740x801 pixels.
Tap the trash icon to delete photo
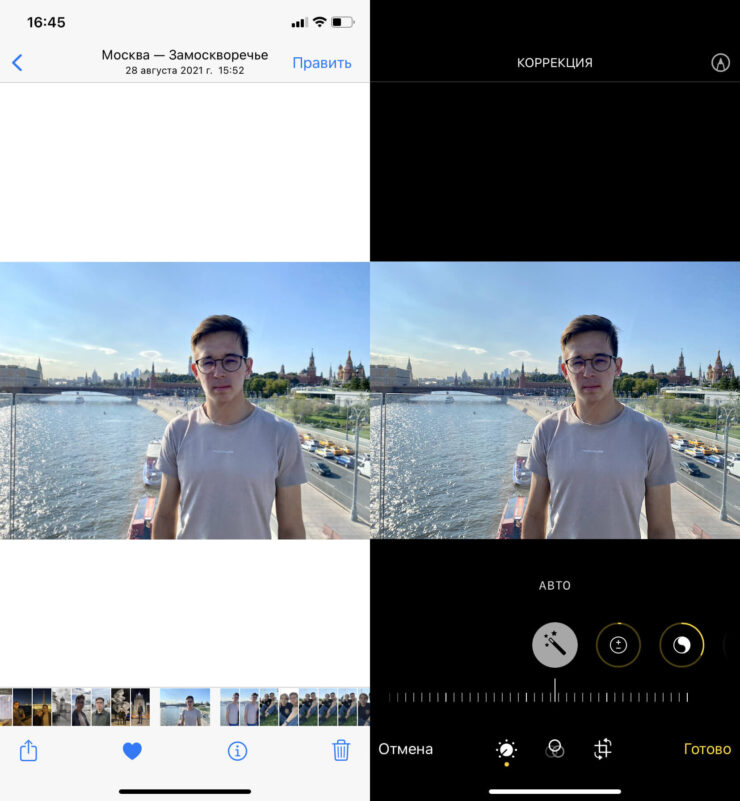tap(341, 750)
